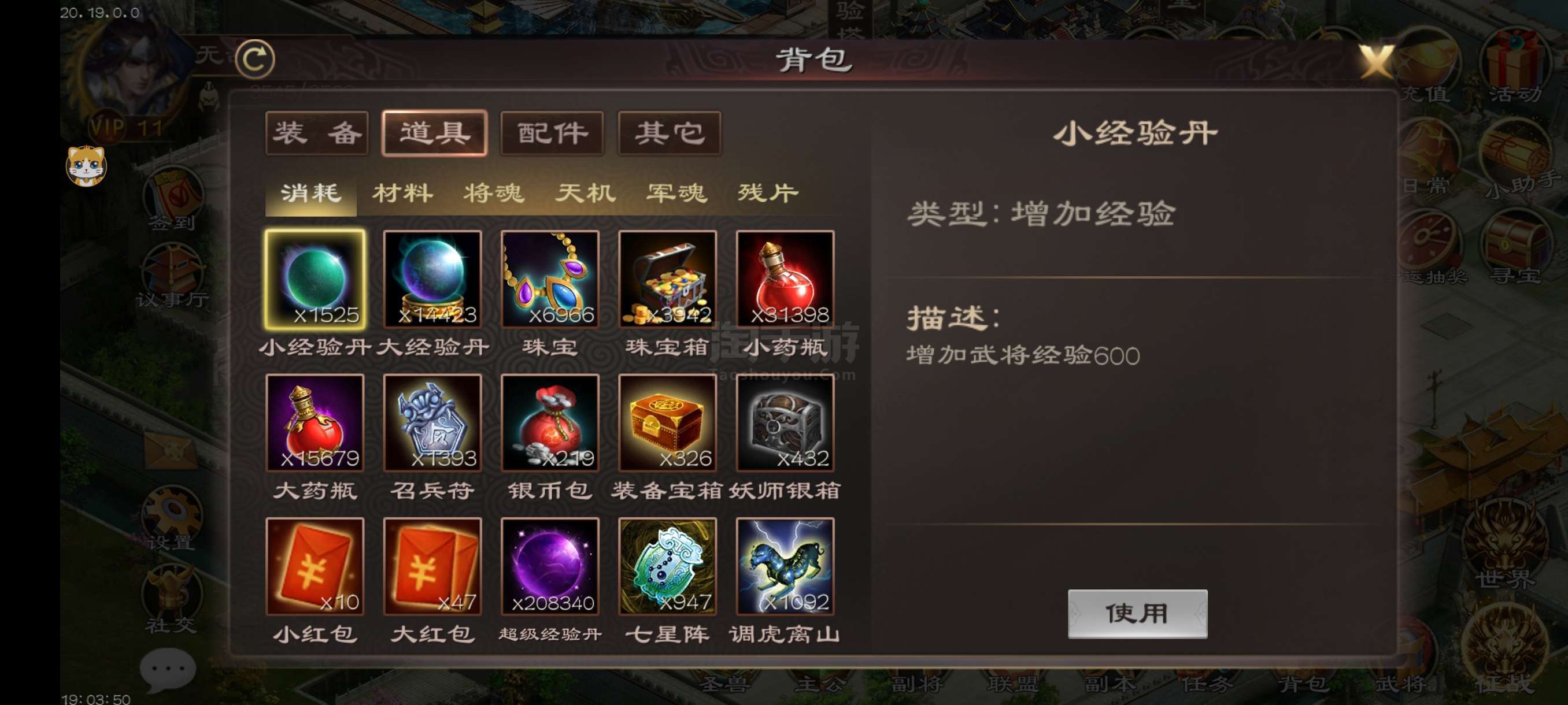1568x705 pixels.
Task: Close the 背包 window with X
Action: [1375, 61]
